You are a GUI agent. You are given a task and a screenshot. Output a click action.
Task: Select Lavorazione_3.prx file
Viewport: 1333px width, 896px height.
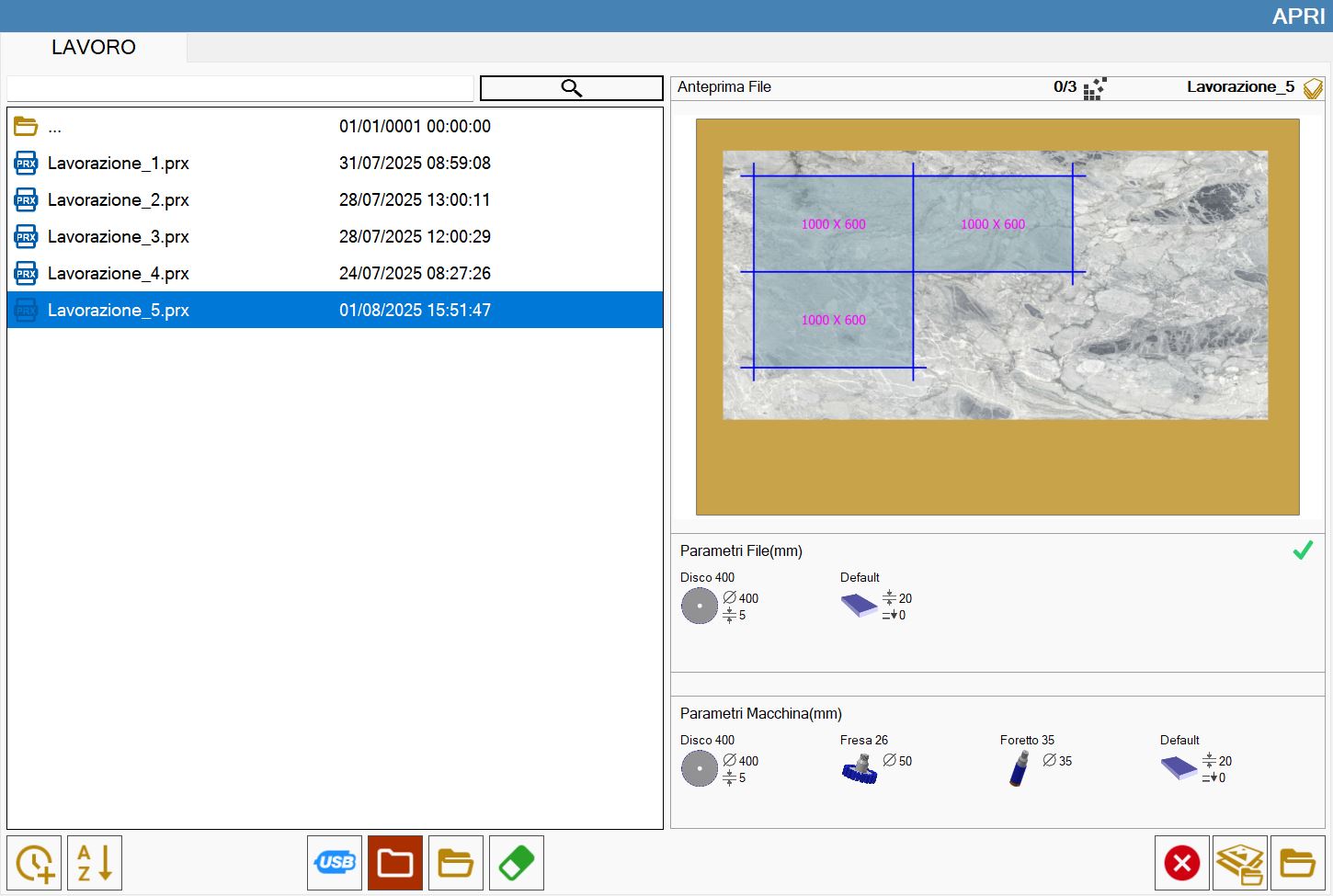[335, 236]
